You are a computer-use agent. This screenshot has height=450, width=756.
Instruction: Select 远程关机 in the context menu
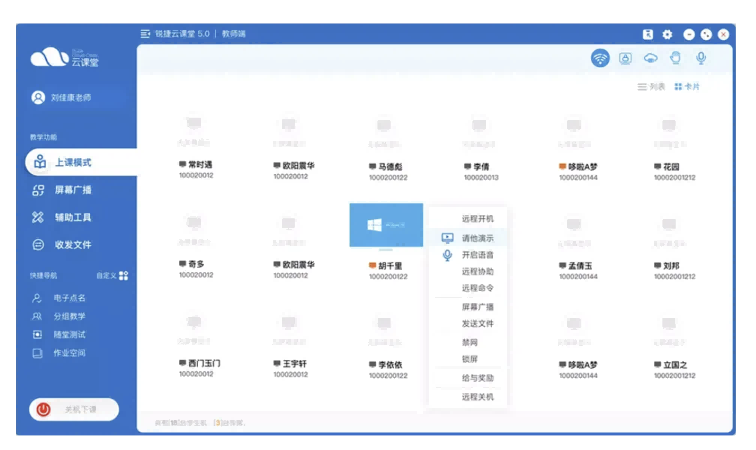477,397
